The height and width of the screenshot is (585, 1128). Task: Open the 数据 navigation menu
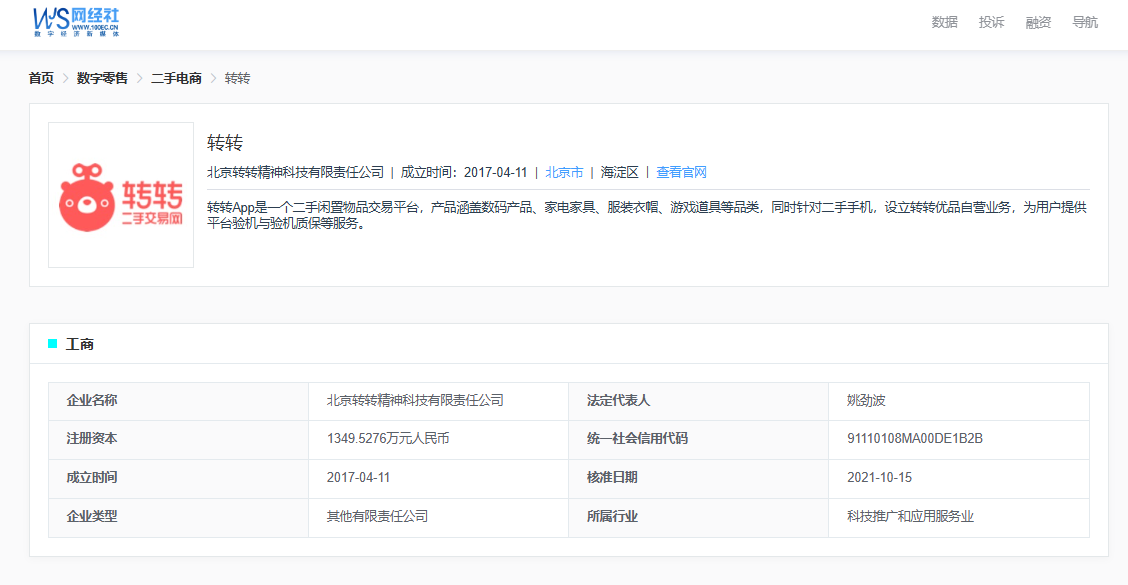[944, 22]
